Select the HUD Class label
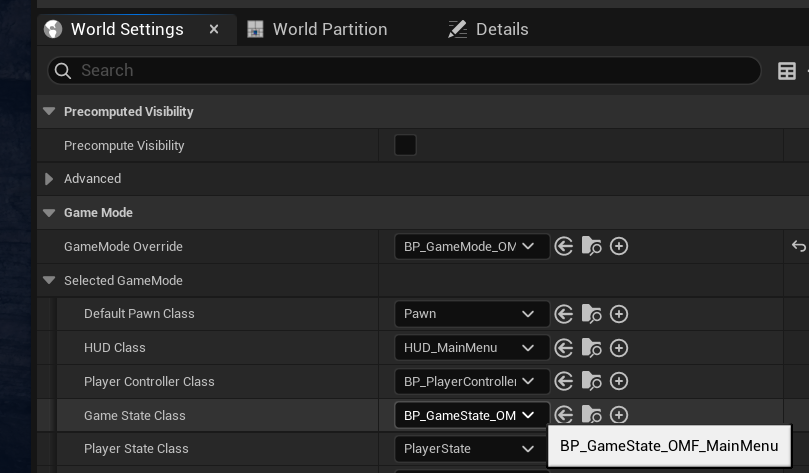Viewport: 809px width, 473px height. 115,348
